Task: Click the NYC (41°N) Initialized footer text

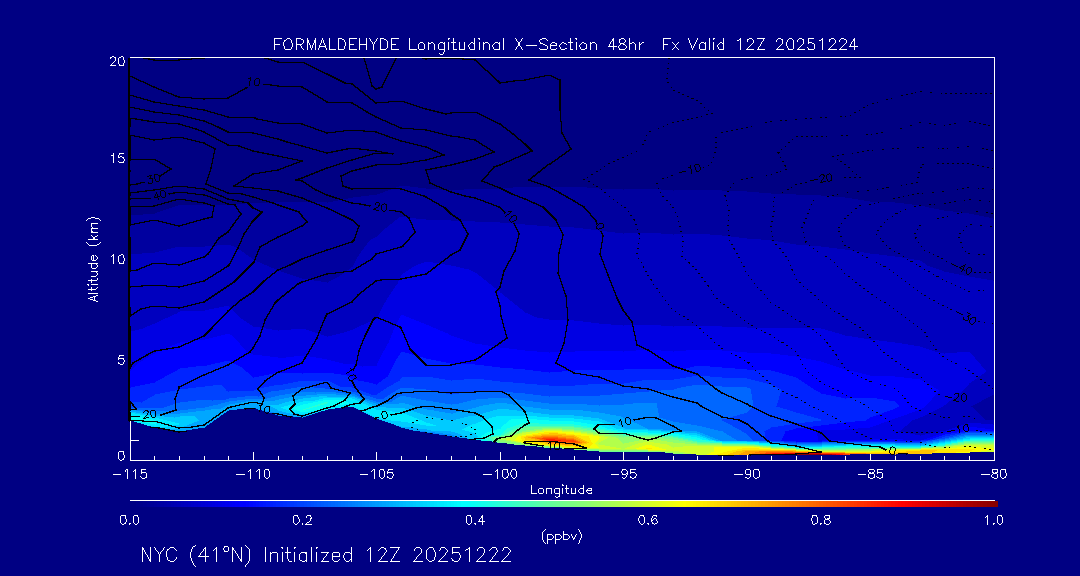Action: pos(326,555)
